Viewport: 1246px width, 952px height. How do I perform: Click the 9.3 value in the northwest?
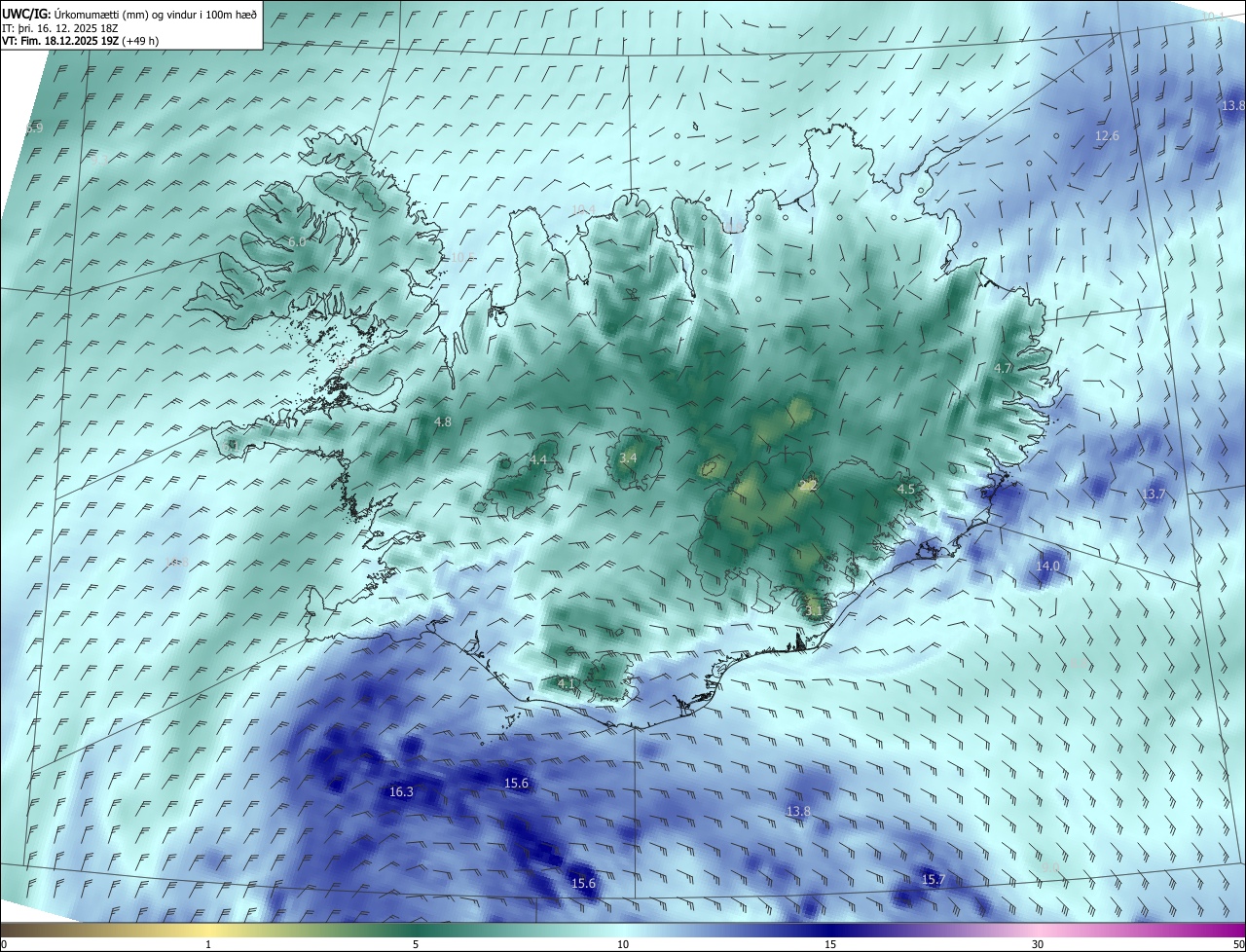[x=99, y=159]
